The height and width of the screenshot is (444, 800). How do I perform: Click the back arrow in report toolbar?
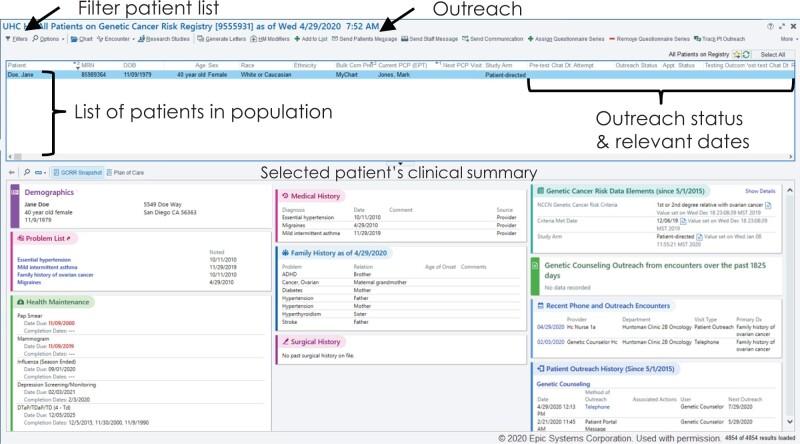tap(11, 172)
